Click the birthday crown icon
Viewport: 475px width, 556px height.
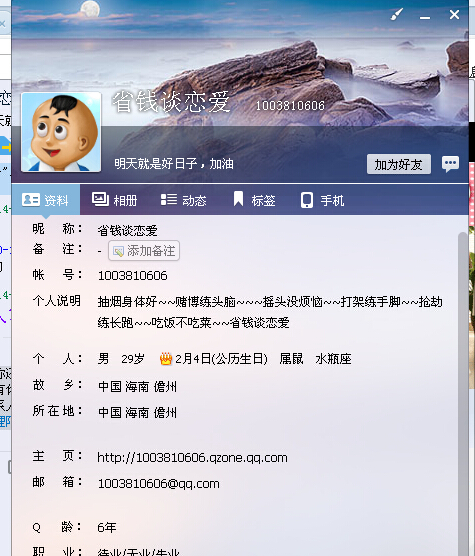click(166, 359)
